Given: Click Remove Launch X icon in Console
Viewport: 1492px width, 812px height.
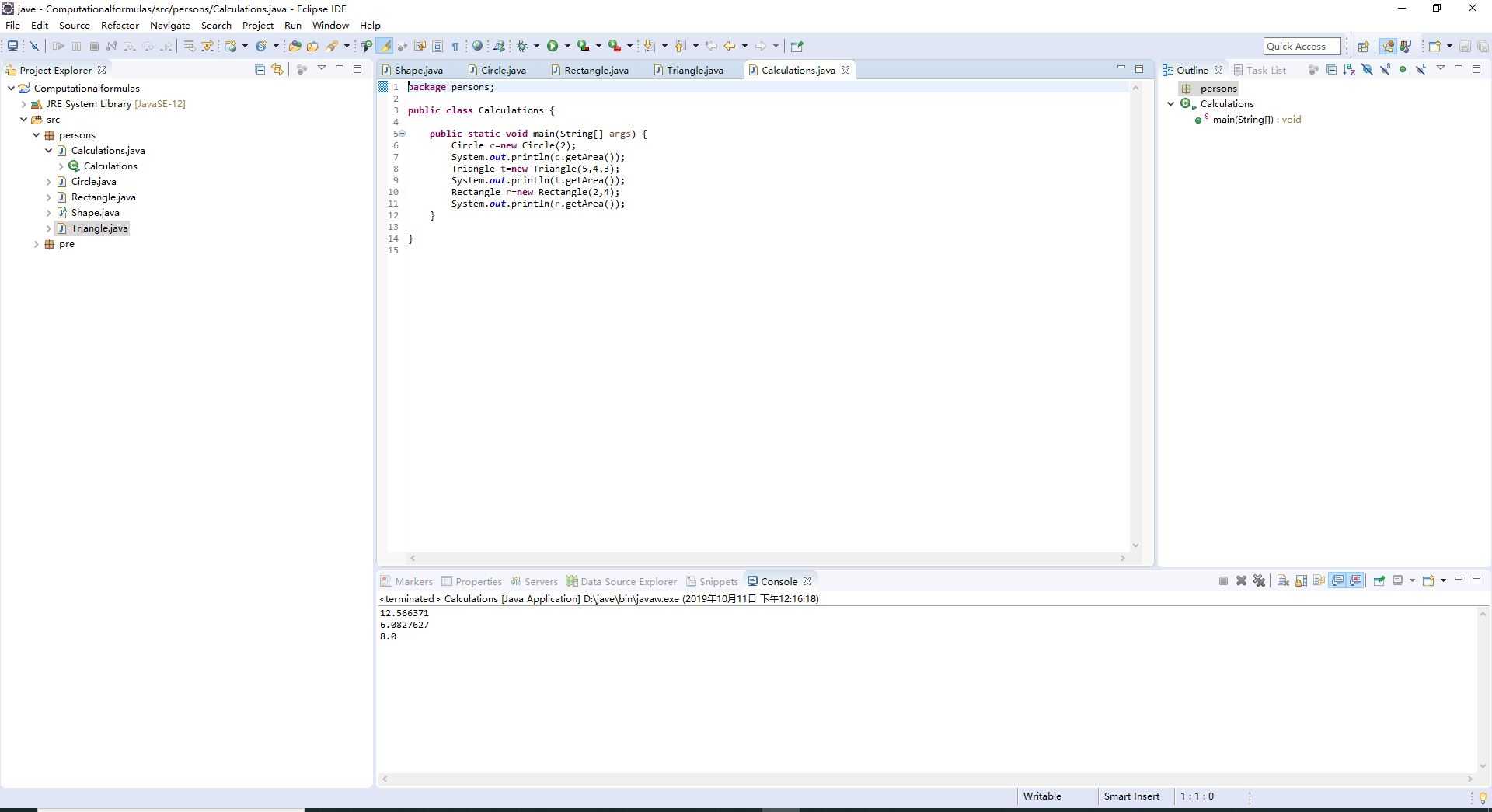Looking at the screenshot, I should 1241,580.
